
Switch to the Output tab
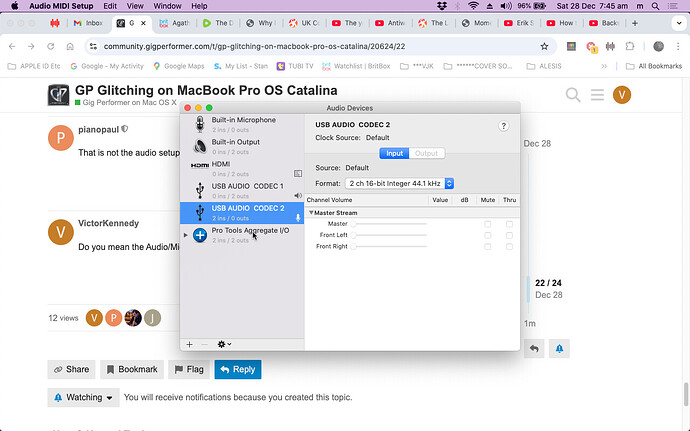tap(426, 153)
